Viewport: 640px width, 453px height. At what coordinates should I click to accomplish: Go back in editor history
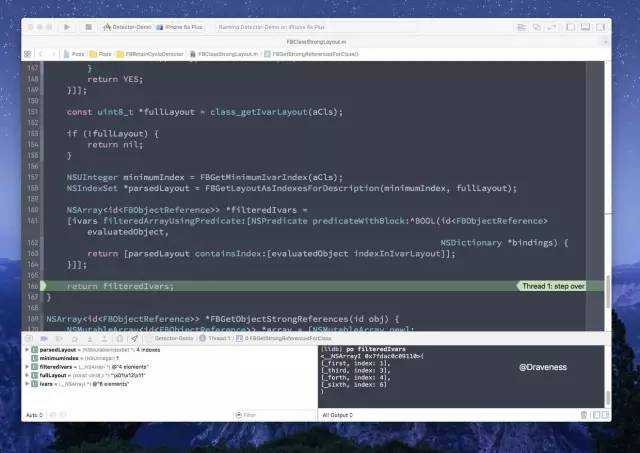pyautogui.click(x=41, y=54)
